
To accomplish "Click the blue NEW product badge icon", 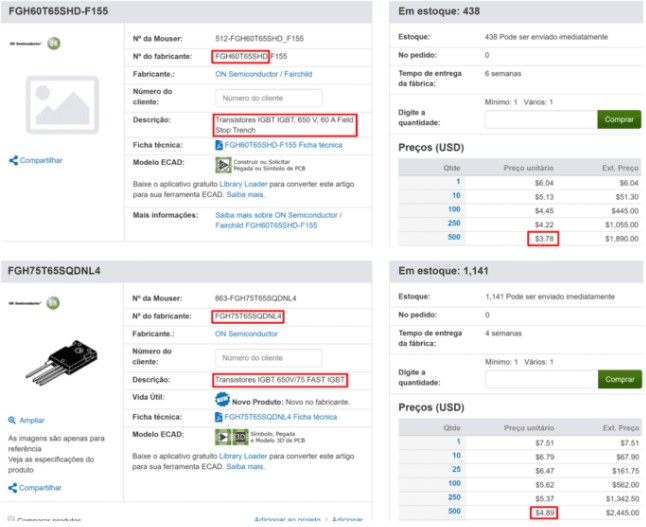I will [x=222, y=399].
